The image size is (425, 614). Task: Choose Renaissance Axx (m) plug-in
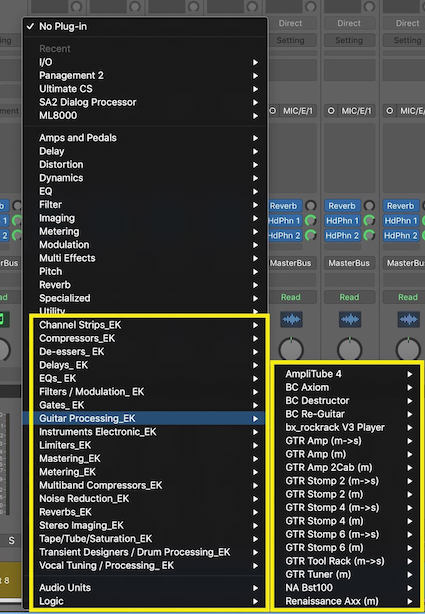tap(347, 601)
